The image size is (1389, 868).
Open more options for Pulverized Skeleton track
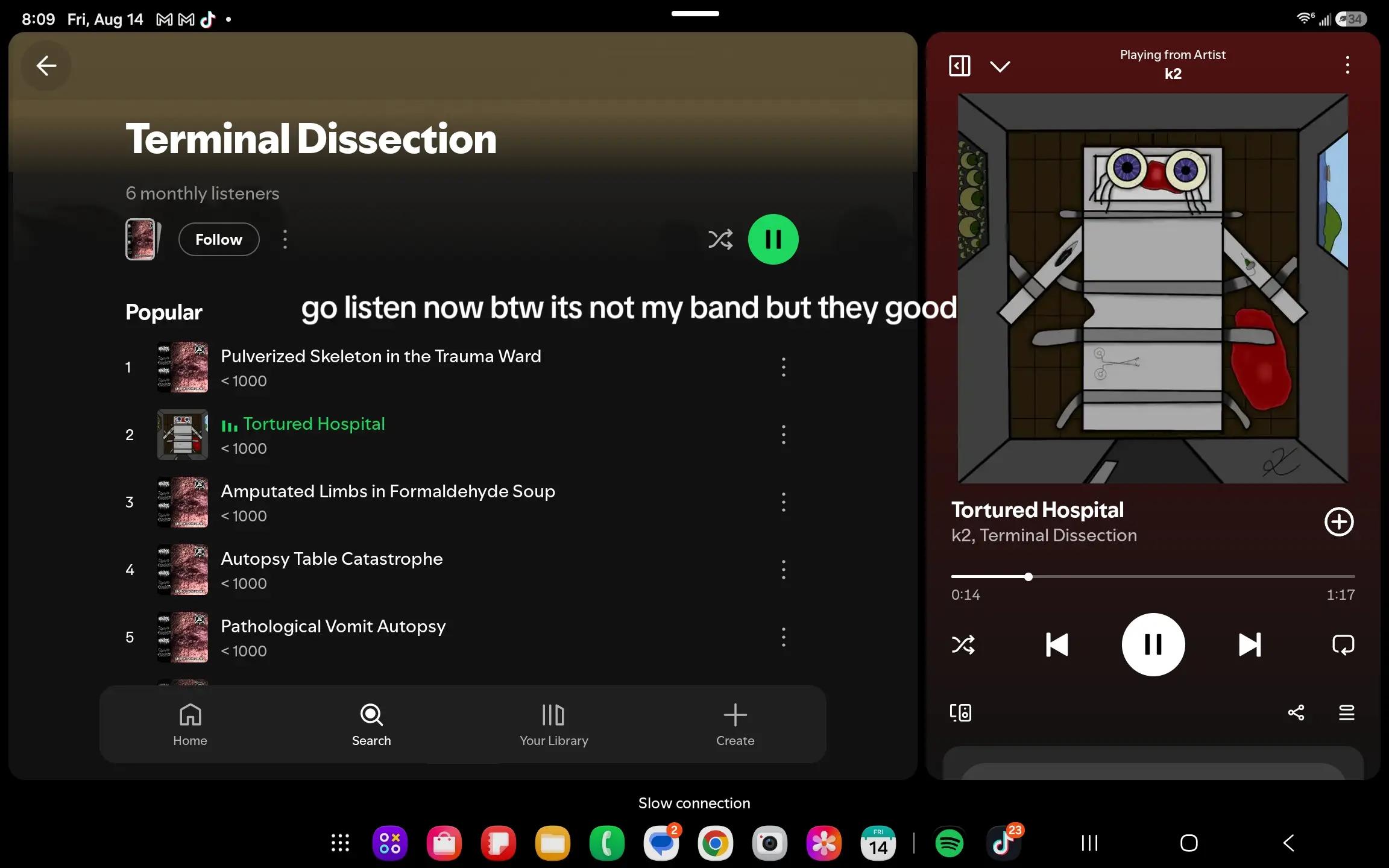click(x=784, y=367)
